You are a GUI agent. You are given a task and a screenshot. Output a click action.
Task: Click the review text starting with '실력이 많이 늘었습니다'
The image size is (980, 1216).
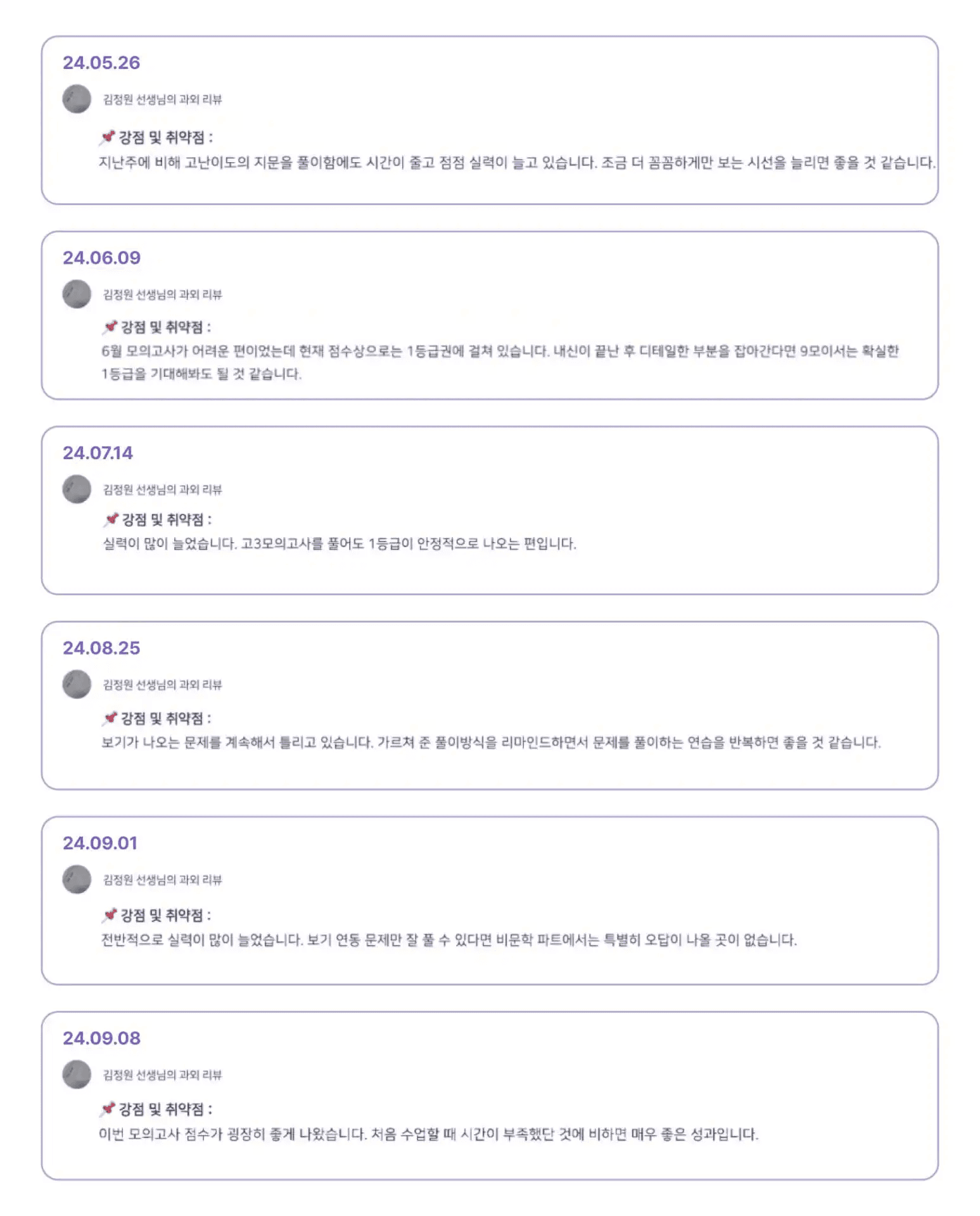click(340, 543)
